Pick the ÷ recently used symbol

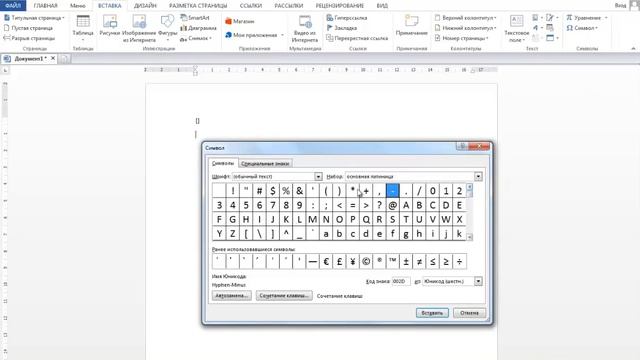click(459, 262)
